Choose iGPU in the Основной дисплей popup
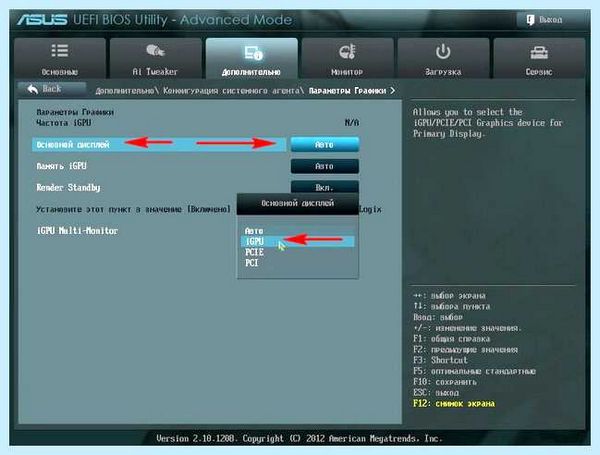600x455 pixels. point(297,241)
